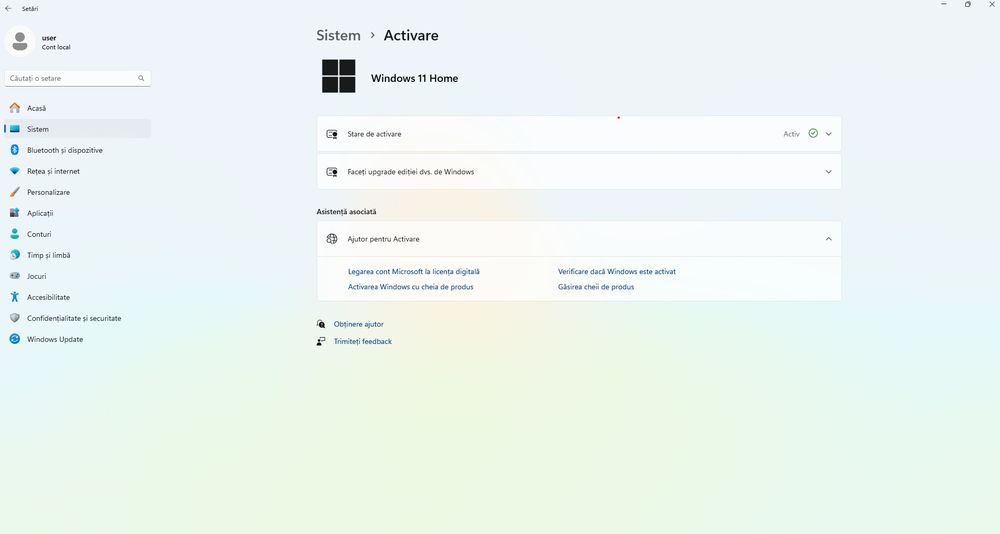Open Accesibilitate settings
Viewport: 1000px width, 534px height.
click(x=78, y=297)
